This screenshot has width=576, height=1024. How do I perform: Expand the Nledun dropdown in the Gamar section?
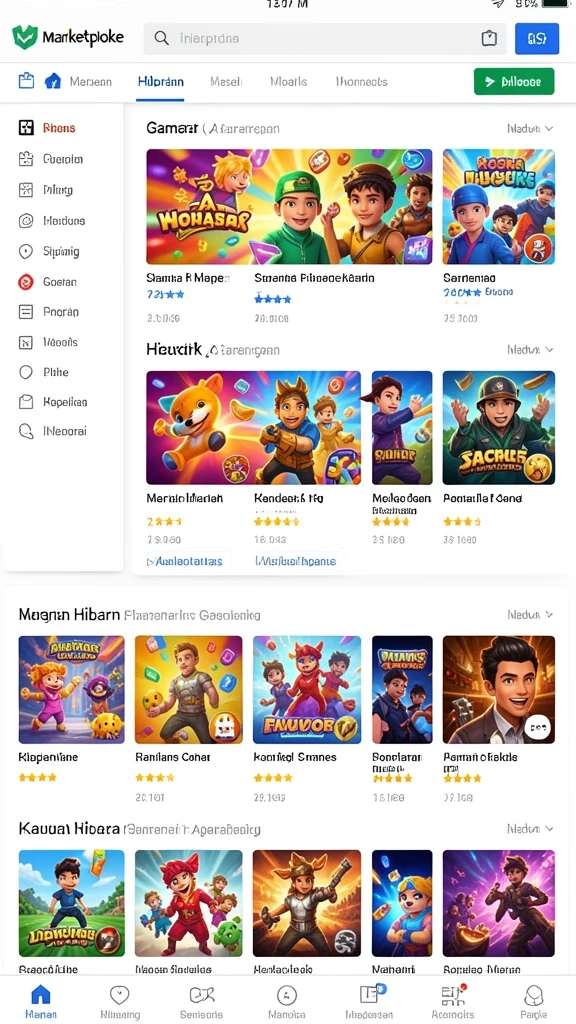530,129
